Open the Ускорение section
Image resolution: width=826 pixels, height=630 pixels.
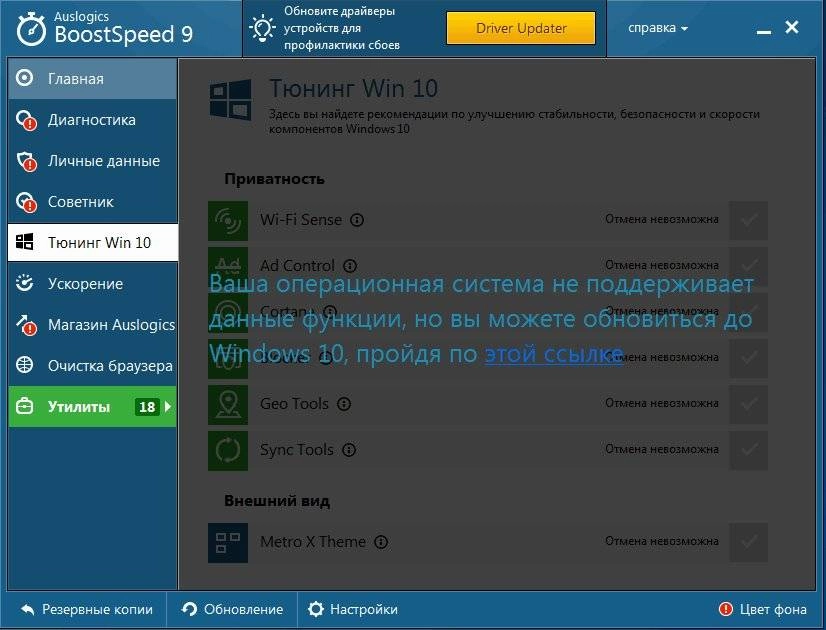click(93, 284)
